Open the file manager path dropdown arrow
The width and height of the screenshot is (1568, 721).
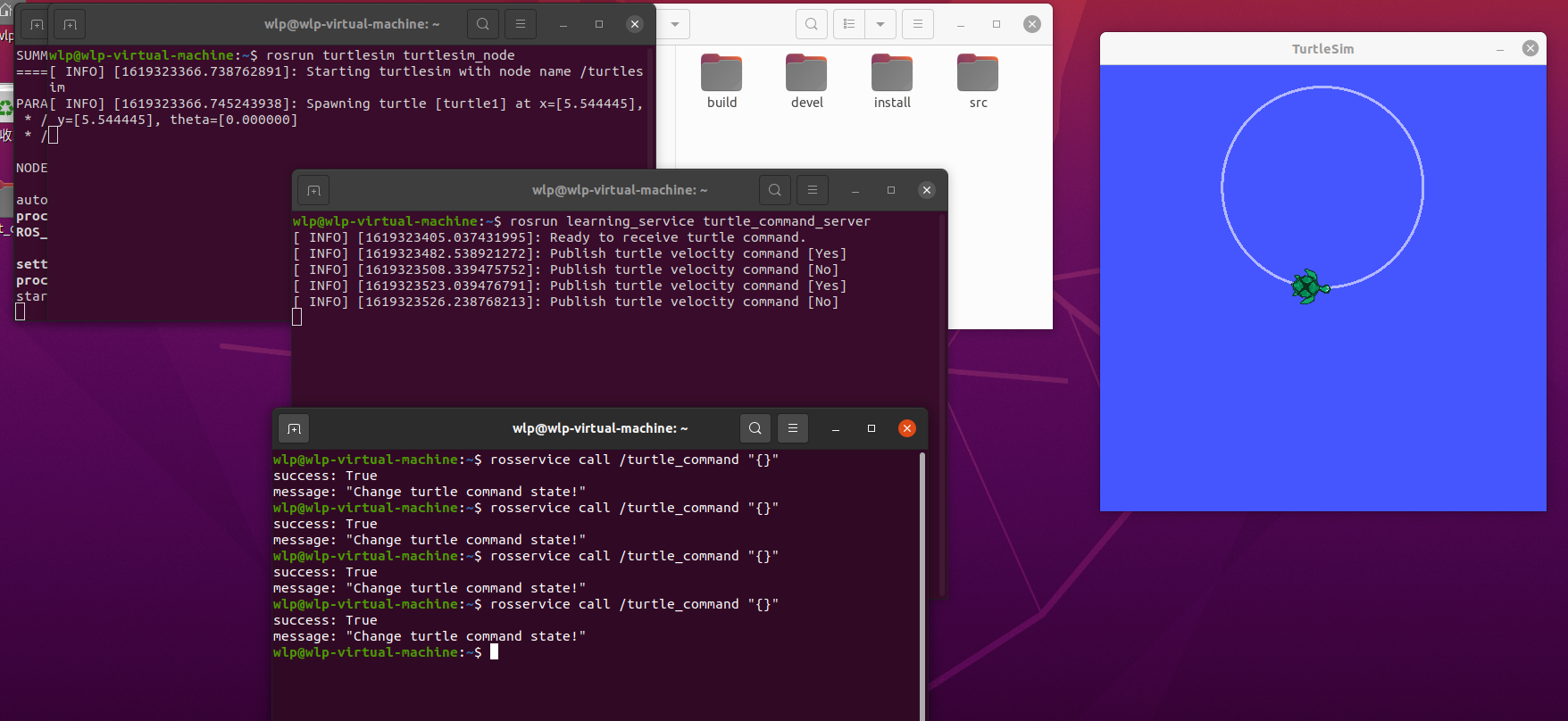(x=675, y=24)
